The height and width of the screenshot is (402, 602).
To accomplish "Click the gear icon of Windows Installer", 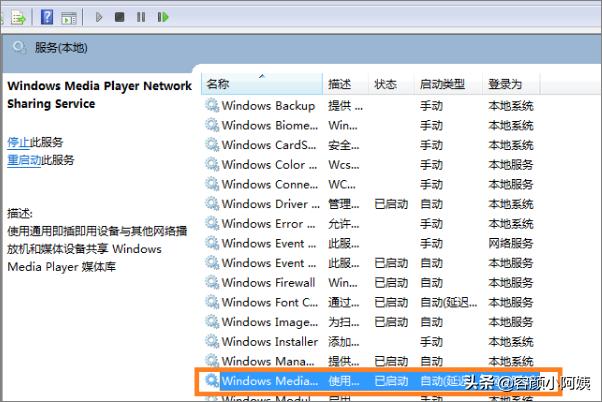I will click(x=212, y=341).
